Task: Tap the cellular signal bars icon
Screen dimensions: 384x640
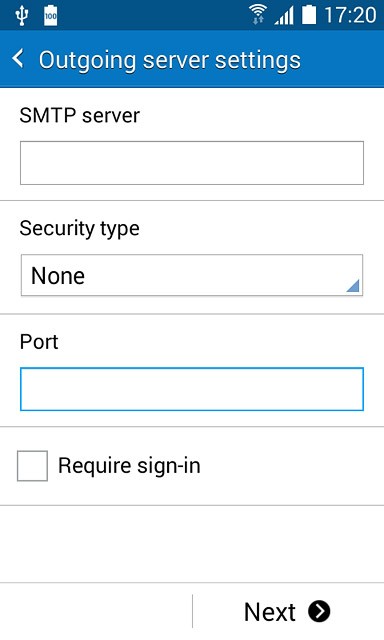Action: pyautogui.click(x=284, y=16)
